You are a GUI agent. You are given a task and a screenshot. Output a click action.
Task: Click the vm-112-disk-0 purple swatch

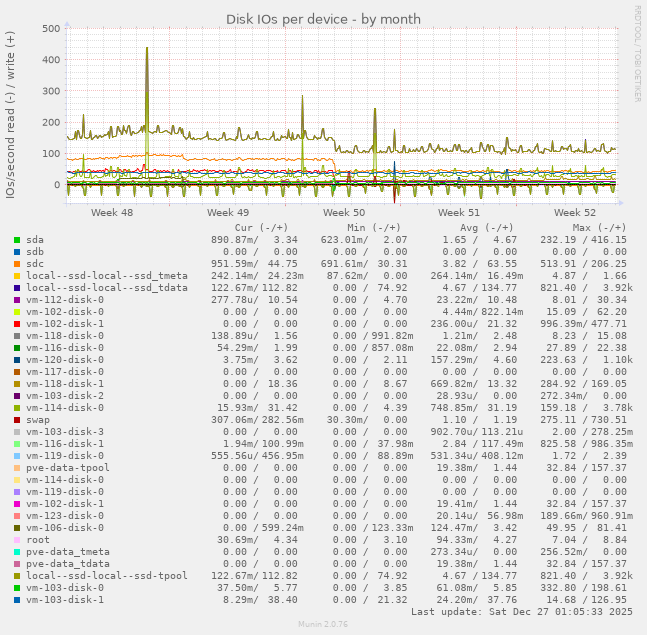[17, 300]
